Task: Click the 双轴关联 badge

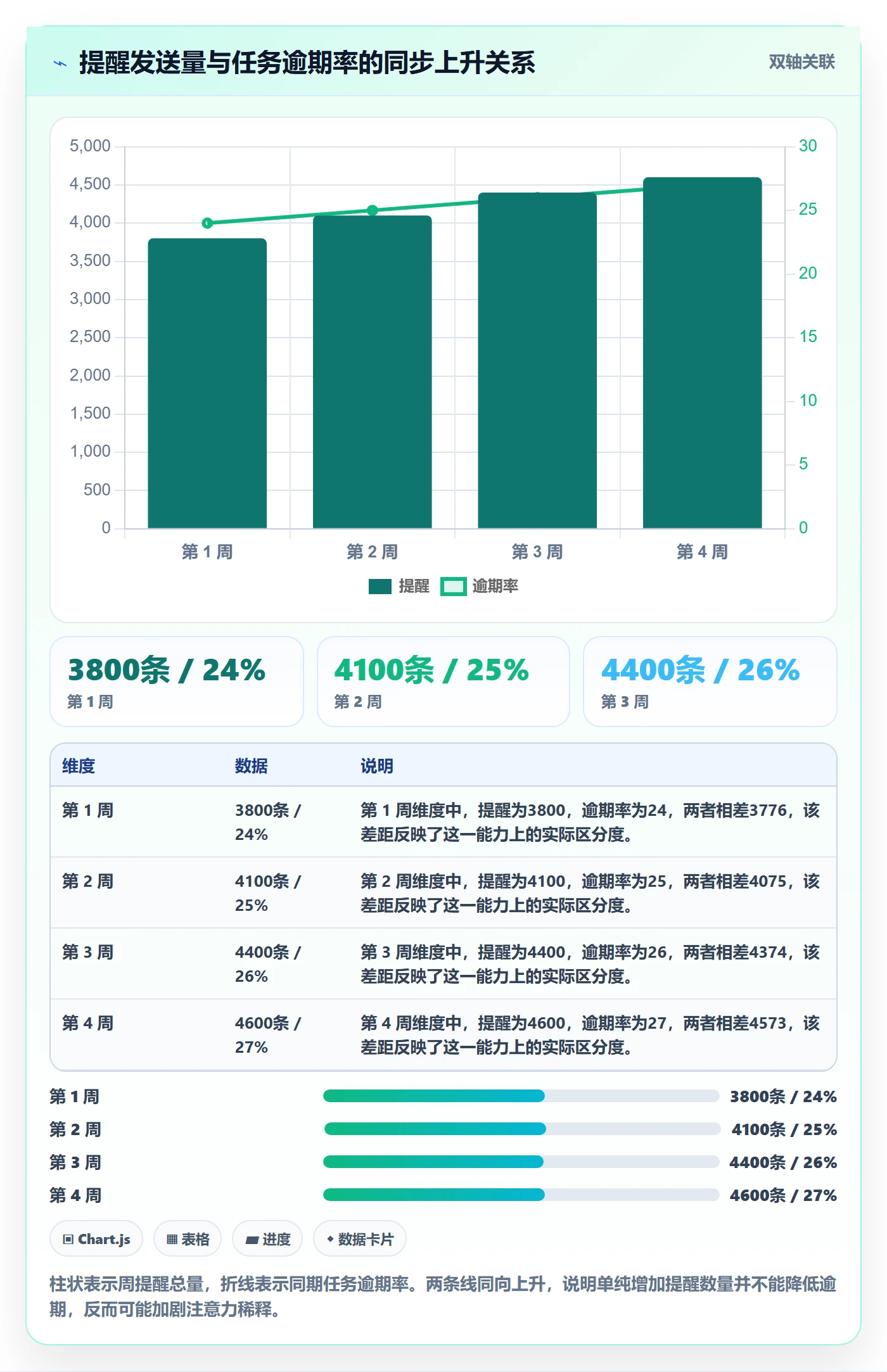Action: point(801,62)
